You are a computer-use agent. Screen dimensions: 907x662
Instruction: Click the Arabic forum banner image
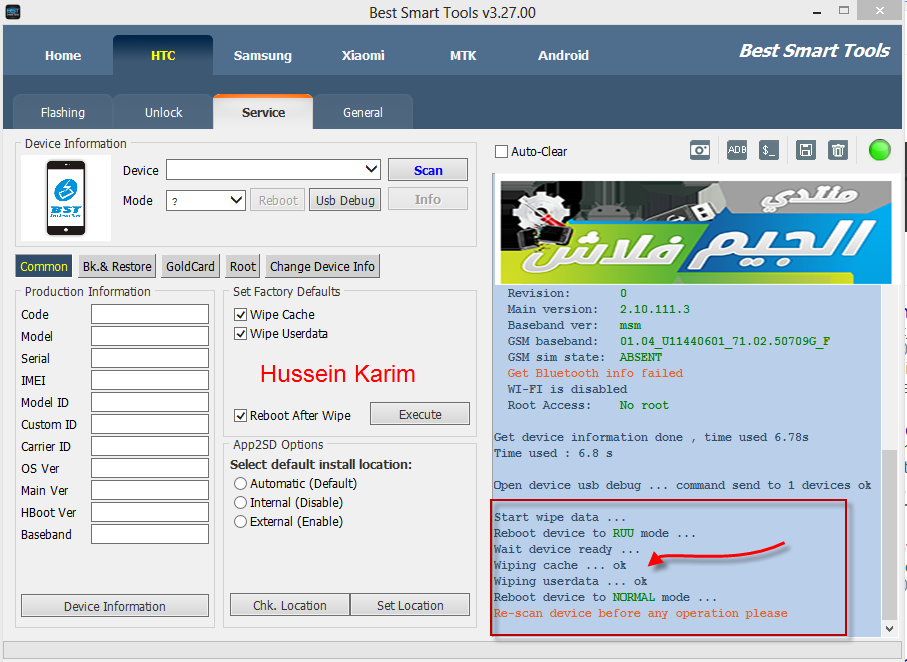695,232
